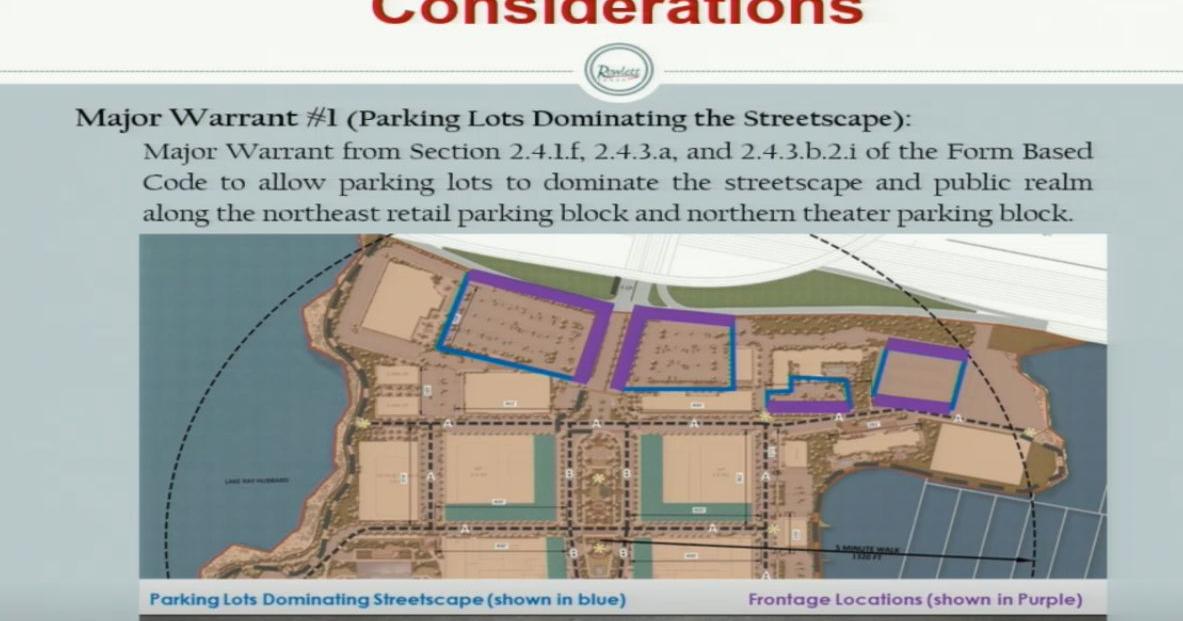Click the '5 MINUTE WALK' distance label

pyautogui.click(x=870, y=549)
